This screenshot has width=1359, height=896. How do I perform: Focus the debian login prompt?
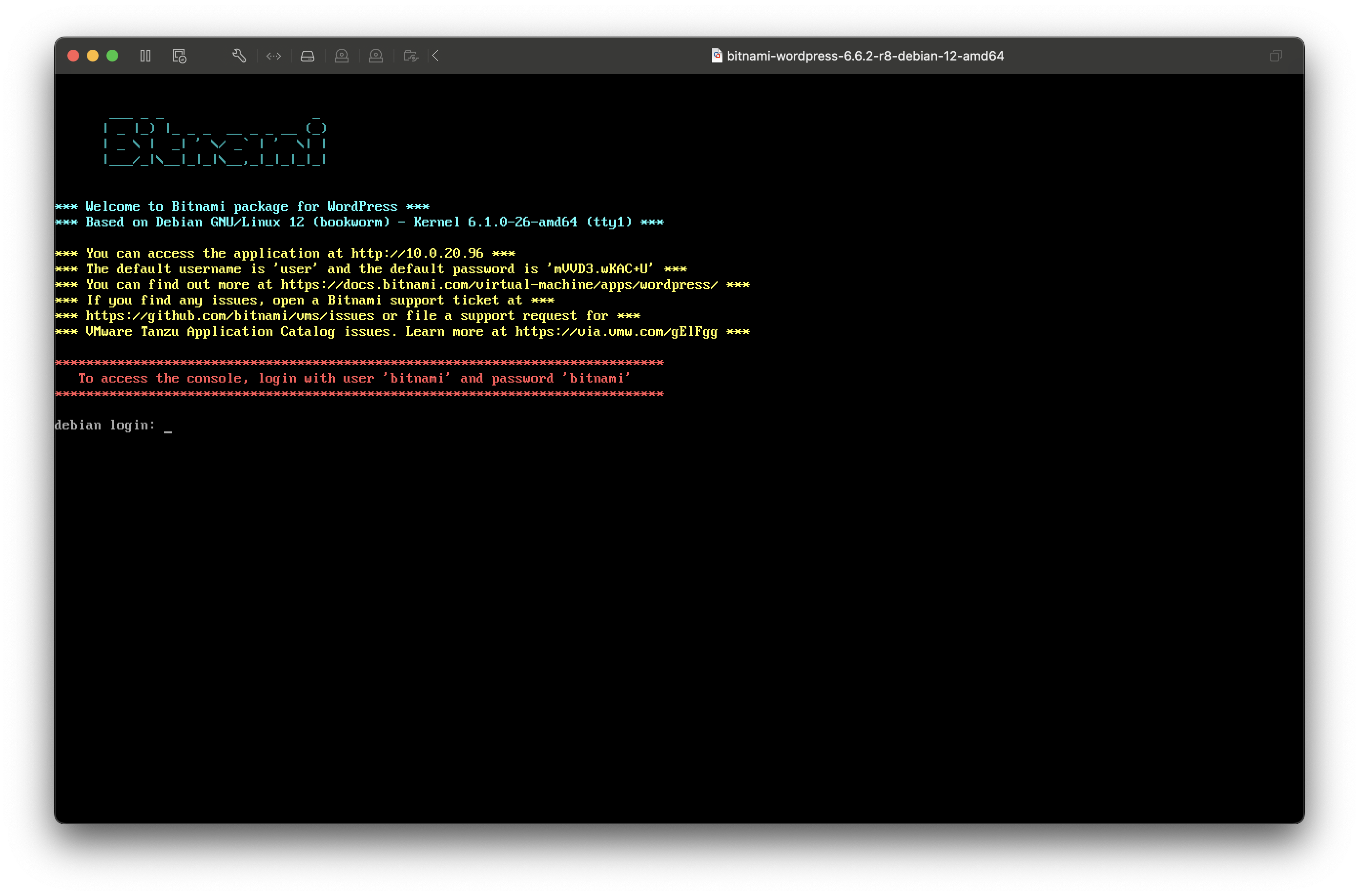[113, 425]
